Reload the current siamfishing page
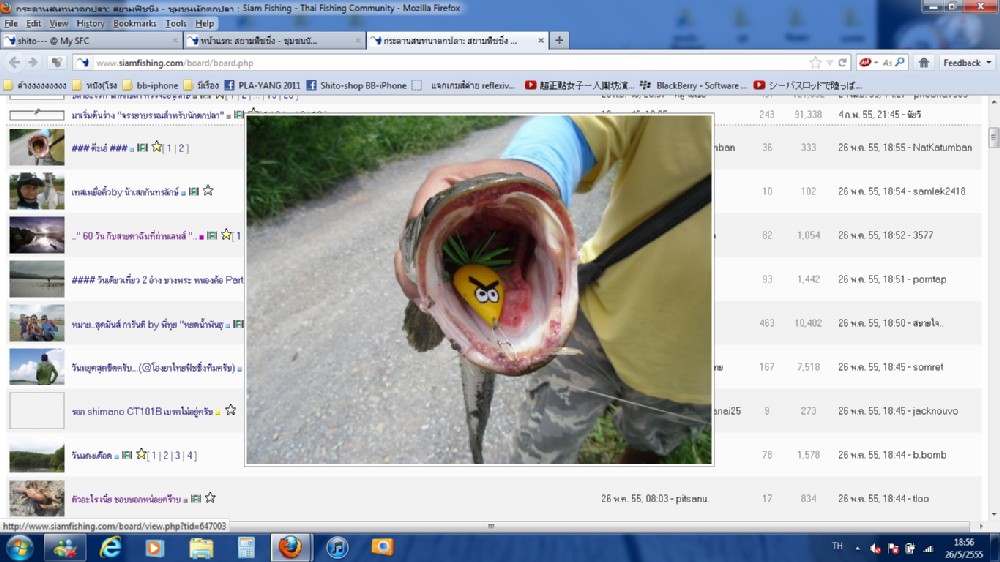The height and width of the screenshot is (562, 1000). point(842,63)
